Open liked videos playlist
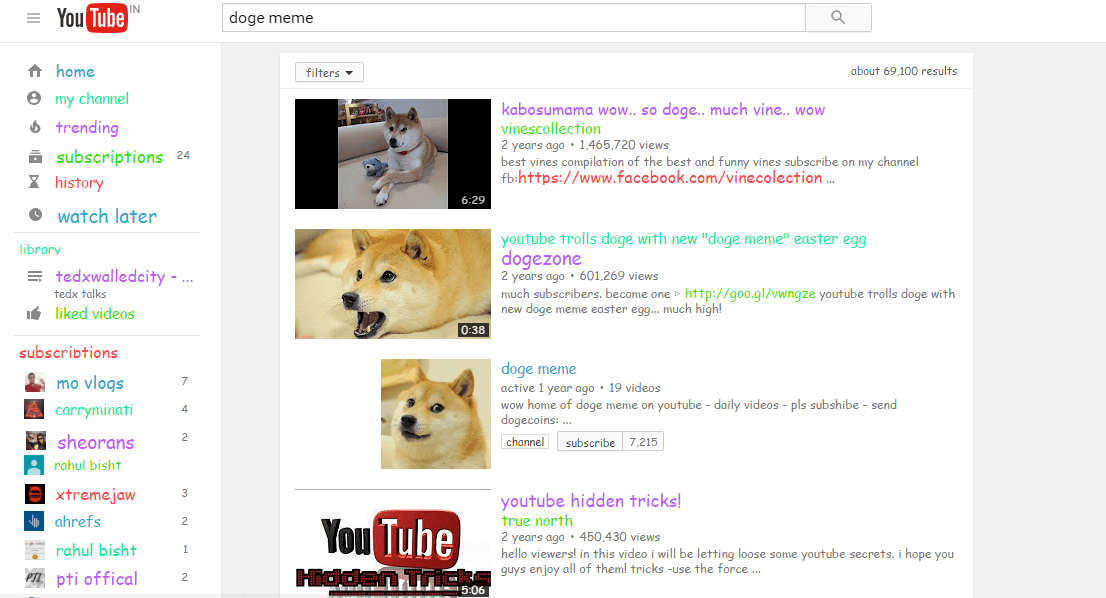Image resolution: width=1106 pixels, height=598 pixels. (95, 313)
